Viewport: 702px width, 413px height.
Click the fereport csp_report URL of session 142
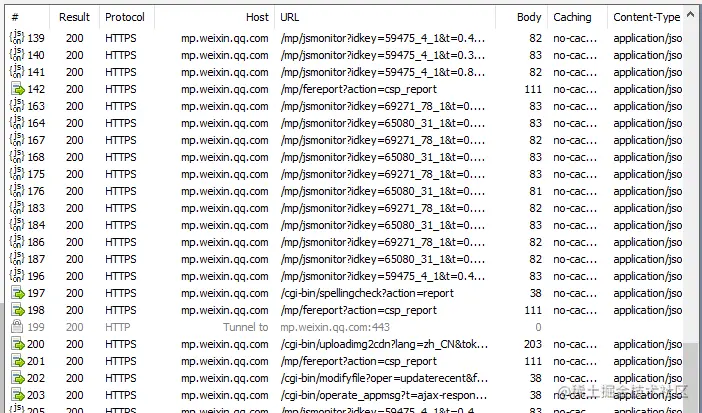click(x=359, y=89)
